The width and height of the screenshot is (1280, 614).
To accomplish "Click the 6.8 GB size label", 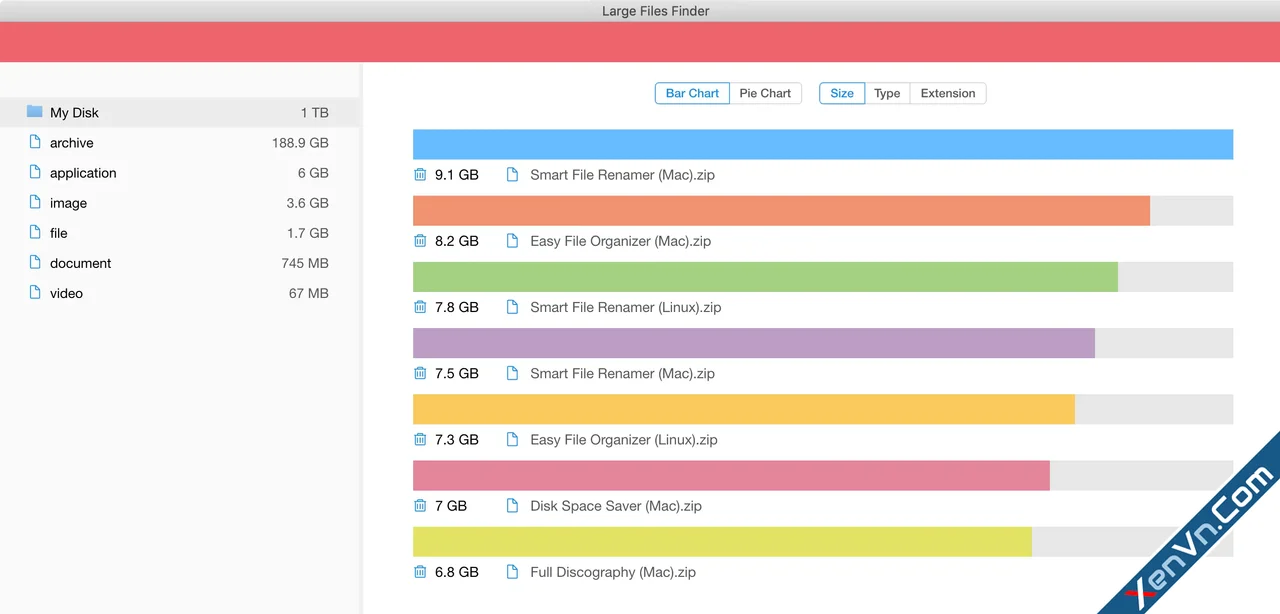I will (x=457, y=572).
